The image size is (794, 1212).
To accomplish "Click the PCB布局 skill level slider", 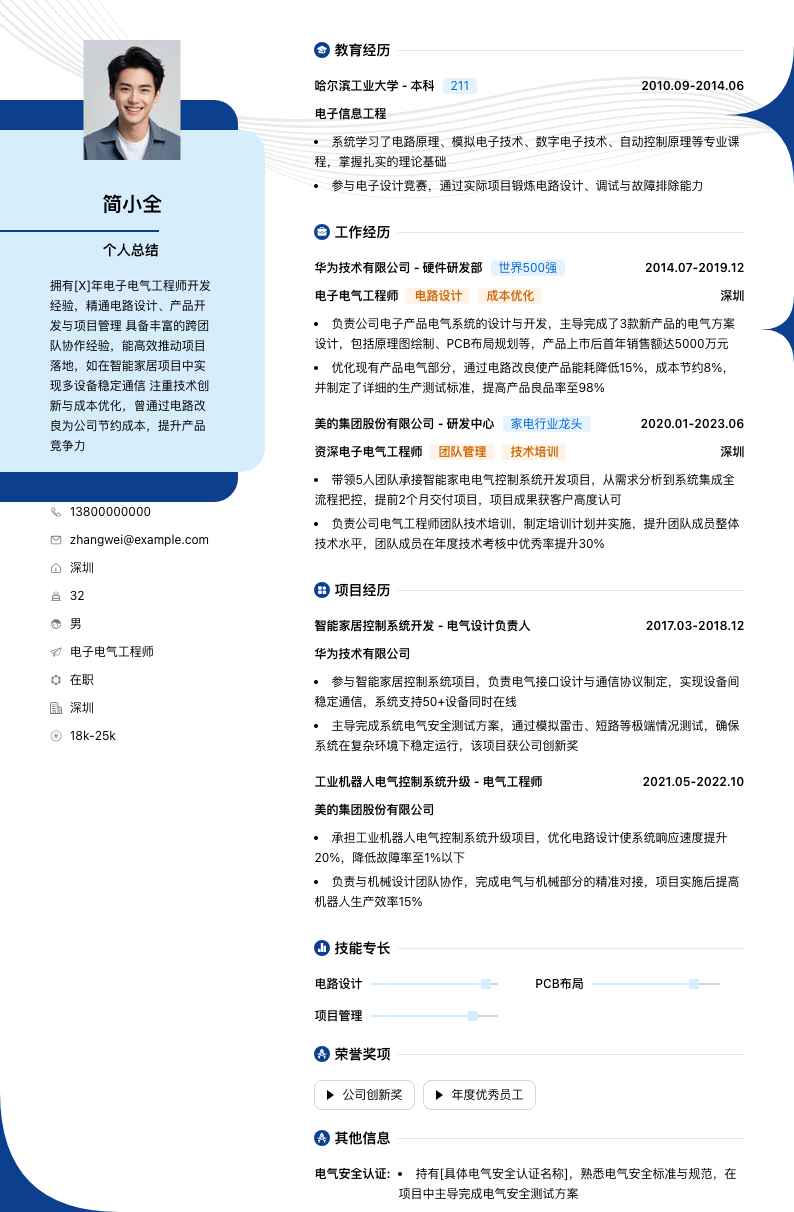I will pos(655,984).
